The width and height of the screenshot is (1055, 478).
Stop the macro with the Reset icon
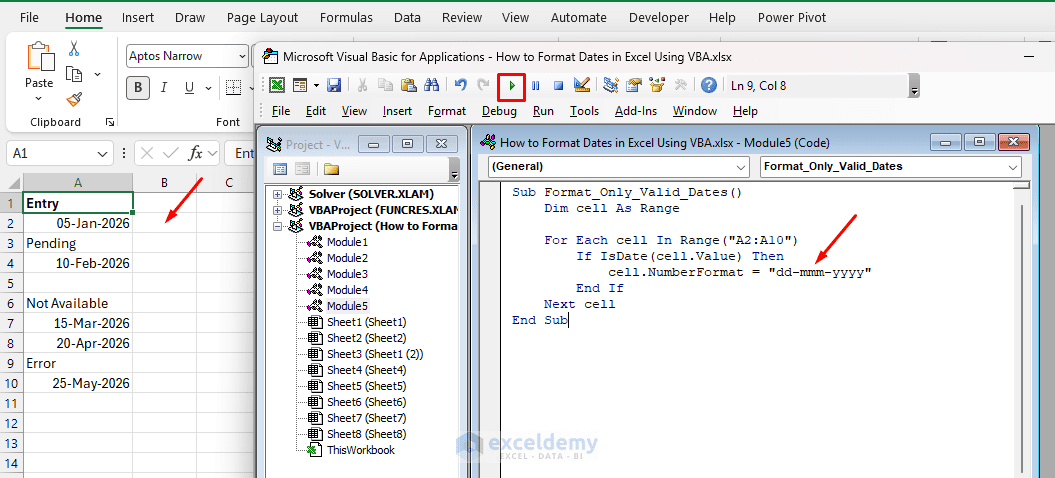pos(558,86)
